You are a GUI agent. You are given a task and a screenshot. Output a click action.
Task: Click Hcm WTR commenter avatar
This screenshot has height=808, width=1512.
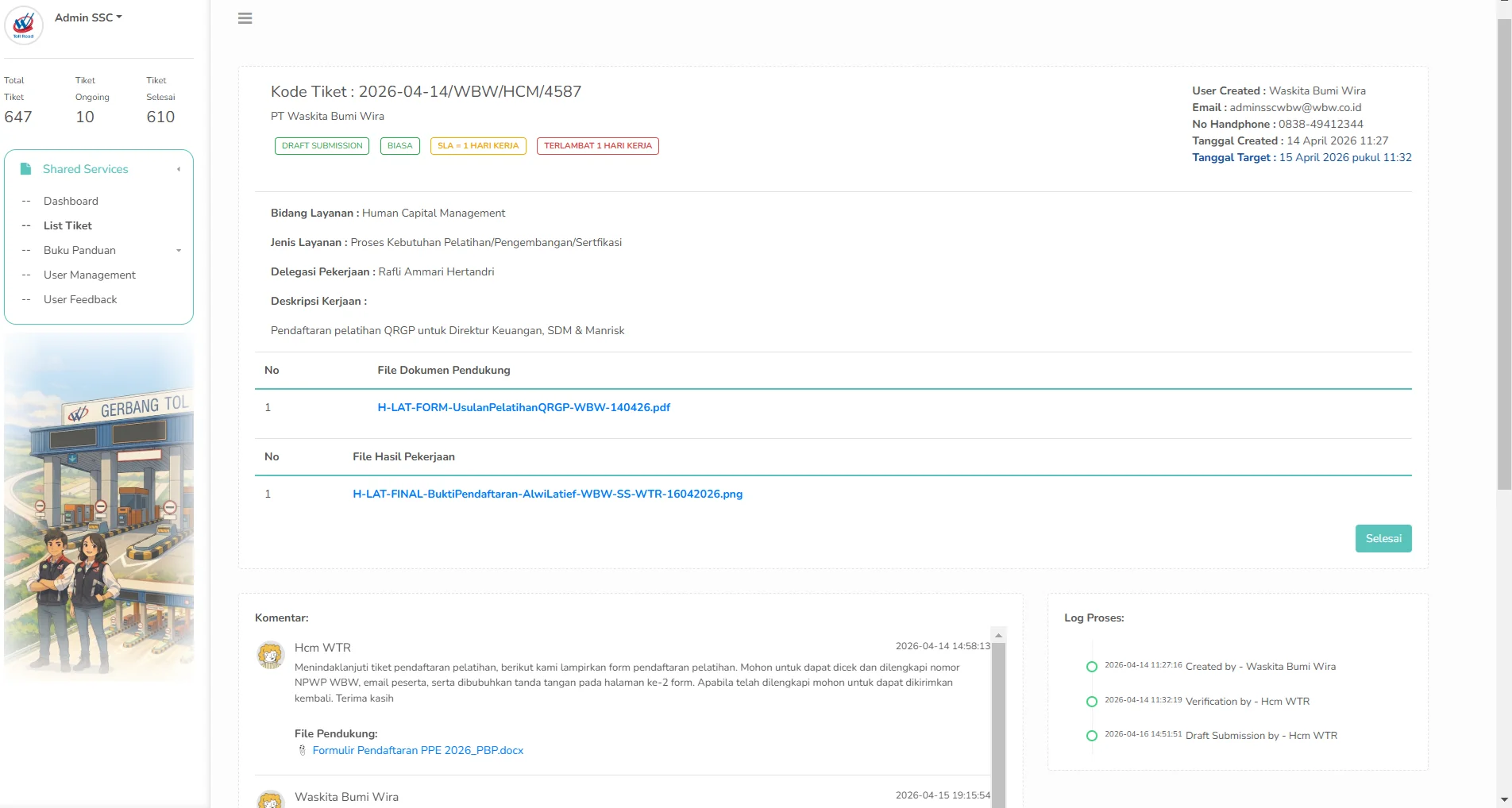point(271,656)
